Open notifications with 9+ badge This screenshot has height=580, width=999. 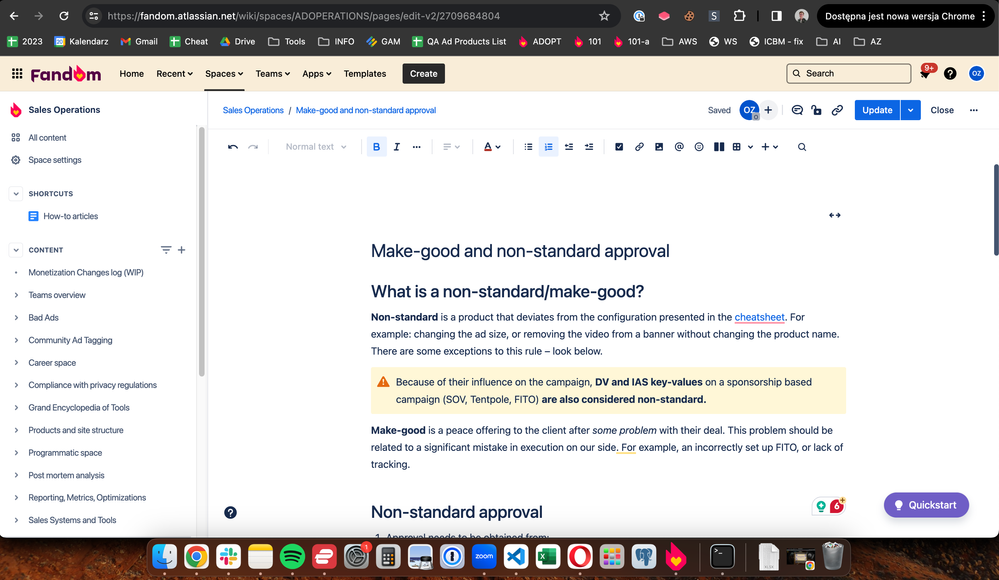pos(925,73)
